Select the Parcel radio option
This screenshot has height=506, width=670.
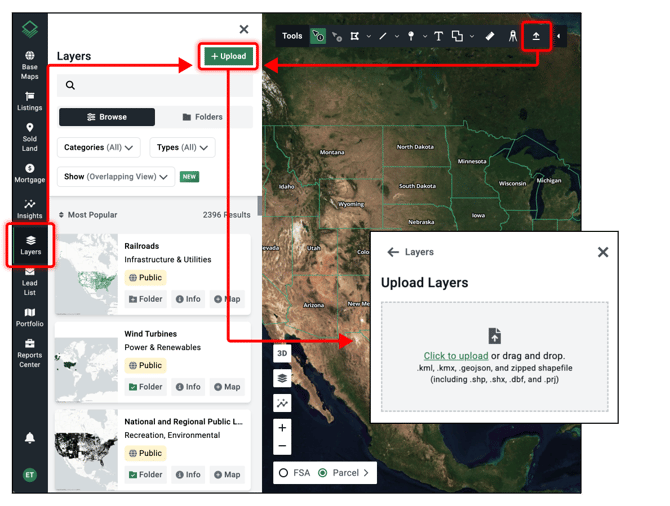click(322, 472)
